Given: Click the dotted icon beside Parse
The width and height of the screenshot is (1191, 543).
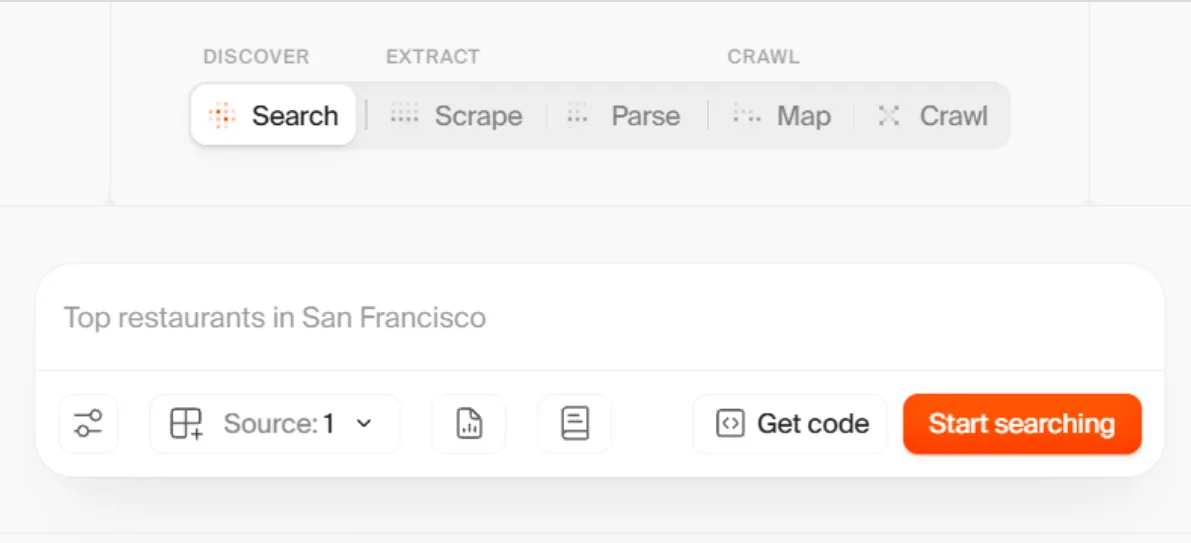Looking at the screenshot, I should pyautogui.click(x=578, y=115).
